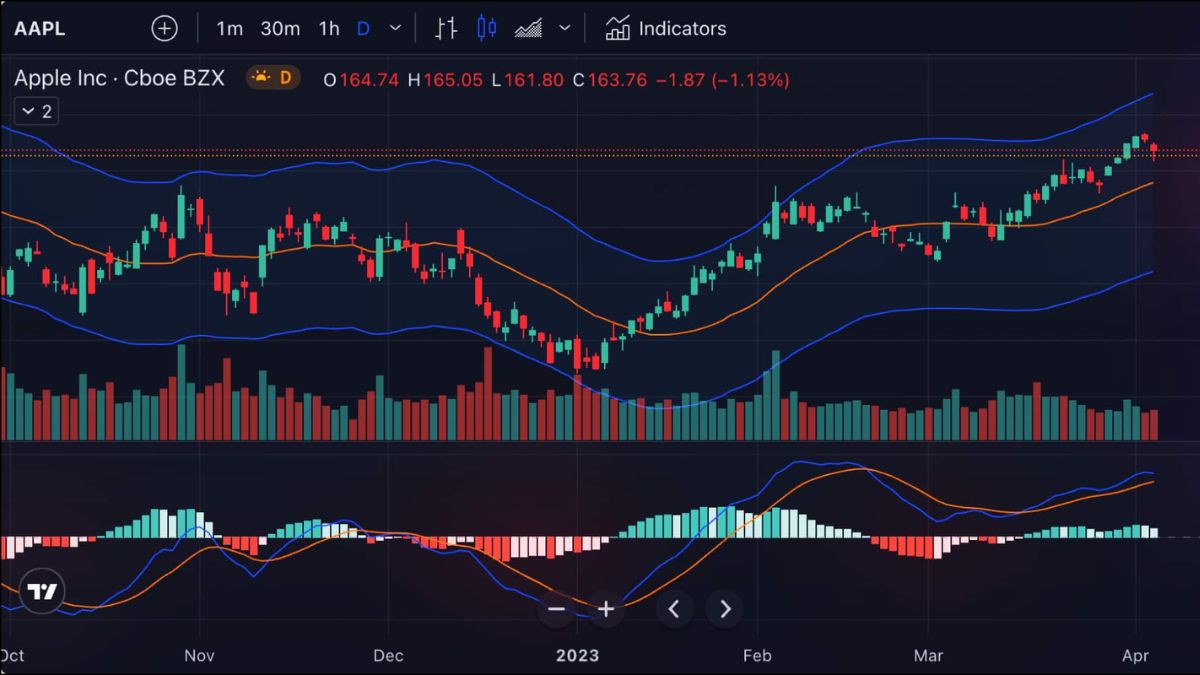Switch to the 1h interval
This screenshot has width=1200, height=675.
(329, 28)
